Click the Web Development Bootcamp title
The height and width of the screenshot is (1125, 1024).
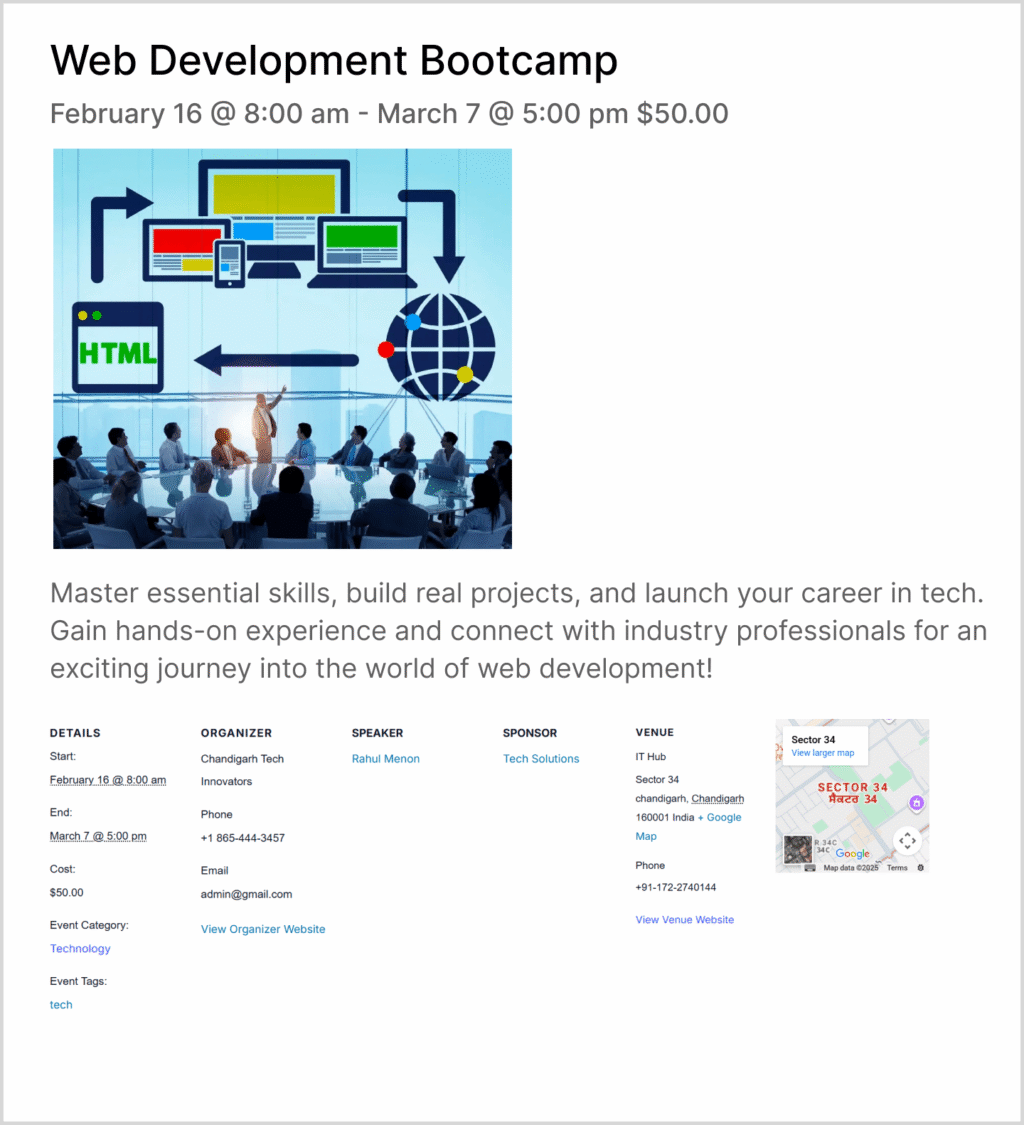click(x=334, y=61)
